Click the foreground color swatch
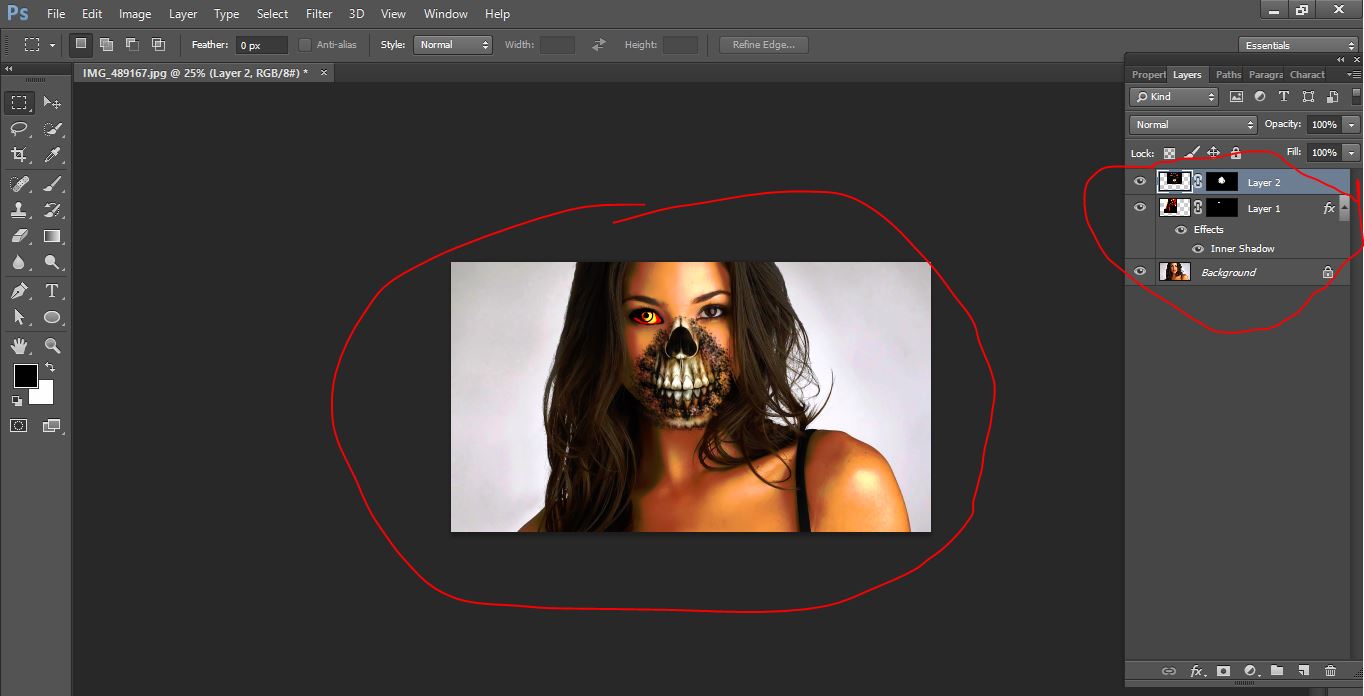1364x696 pixels. point(25,376)
